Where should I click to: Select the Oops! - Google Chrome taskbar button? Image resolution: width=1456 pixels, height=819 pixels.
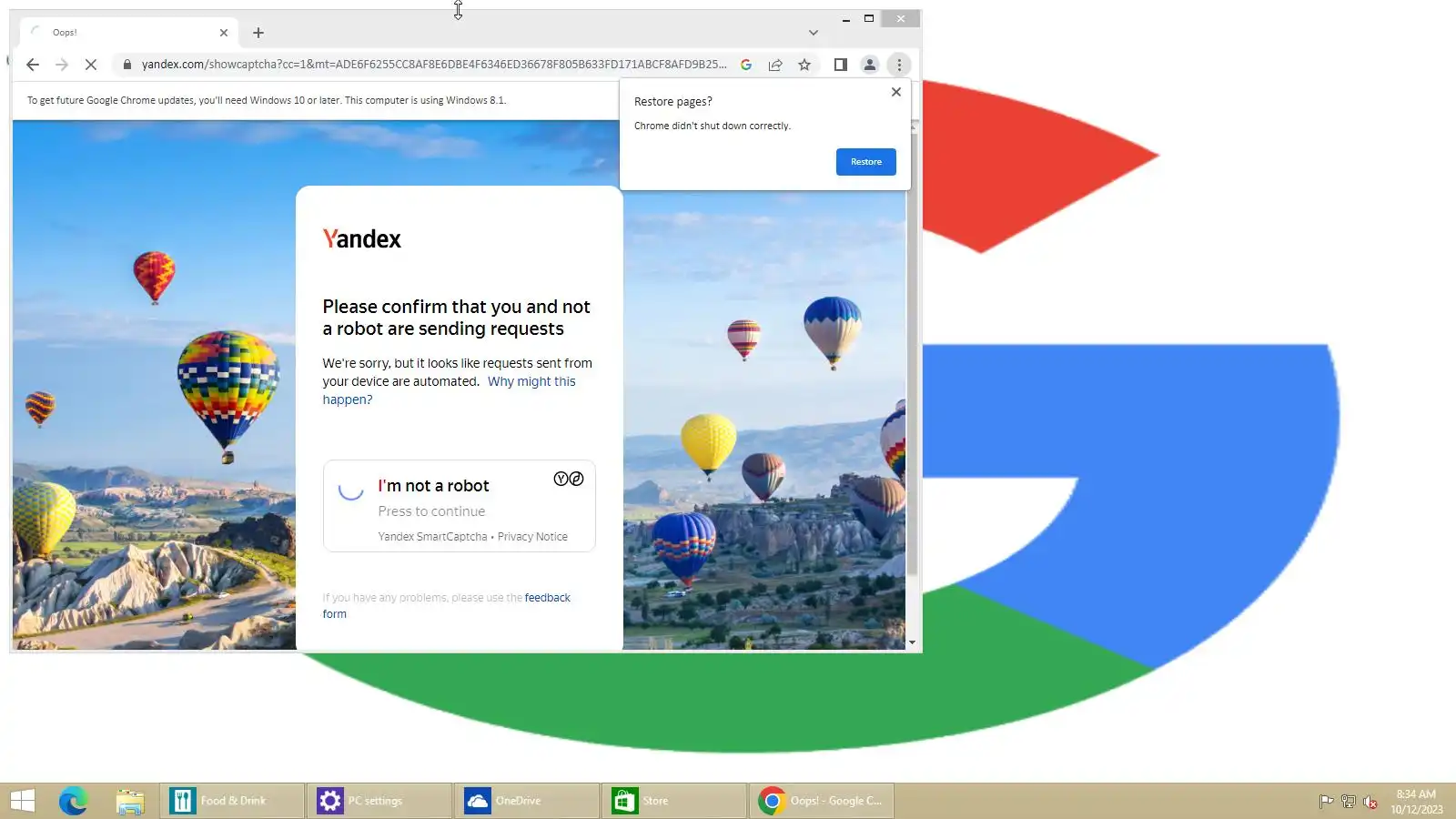(822, 801)
